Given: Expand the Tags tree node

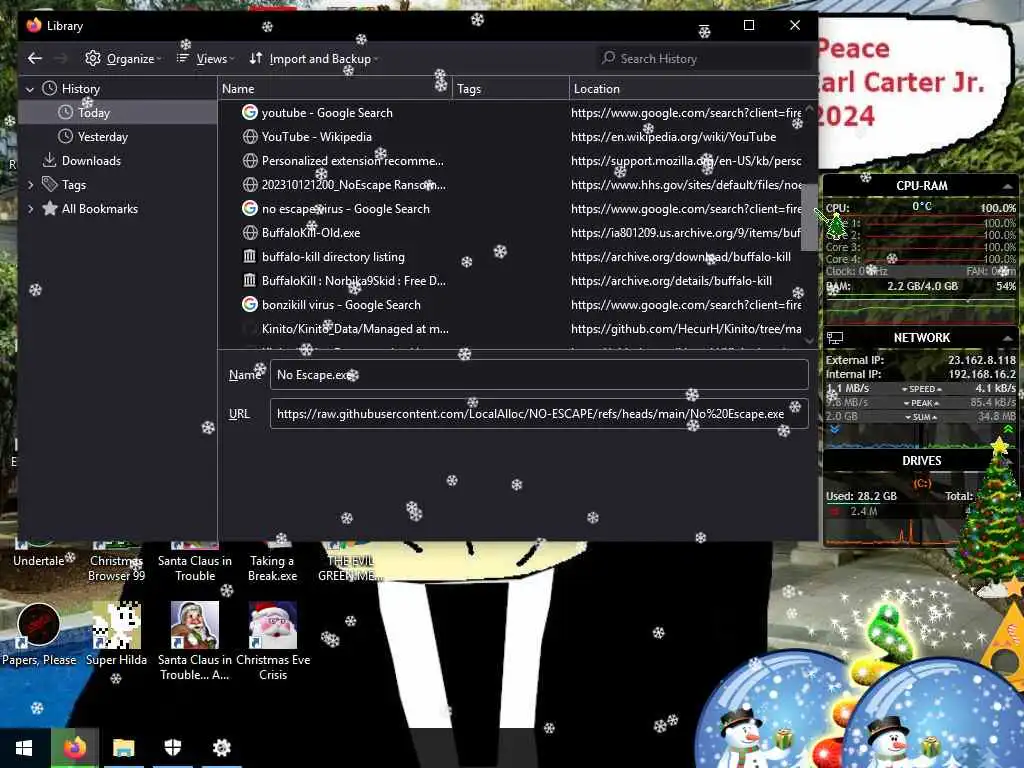Looking at the screenshot, I should point(29,185).
